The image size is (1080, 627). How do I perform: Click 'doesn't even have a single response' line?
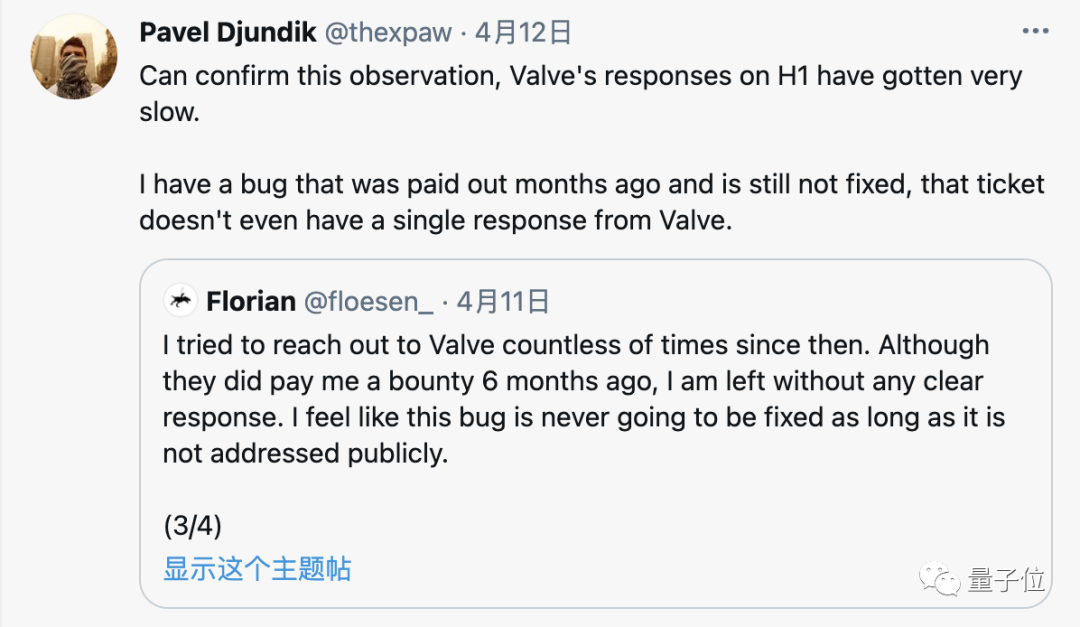[x=435, y=220]
